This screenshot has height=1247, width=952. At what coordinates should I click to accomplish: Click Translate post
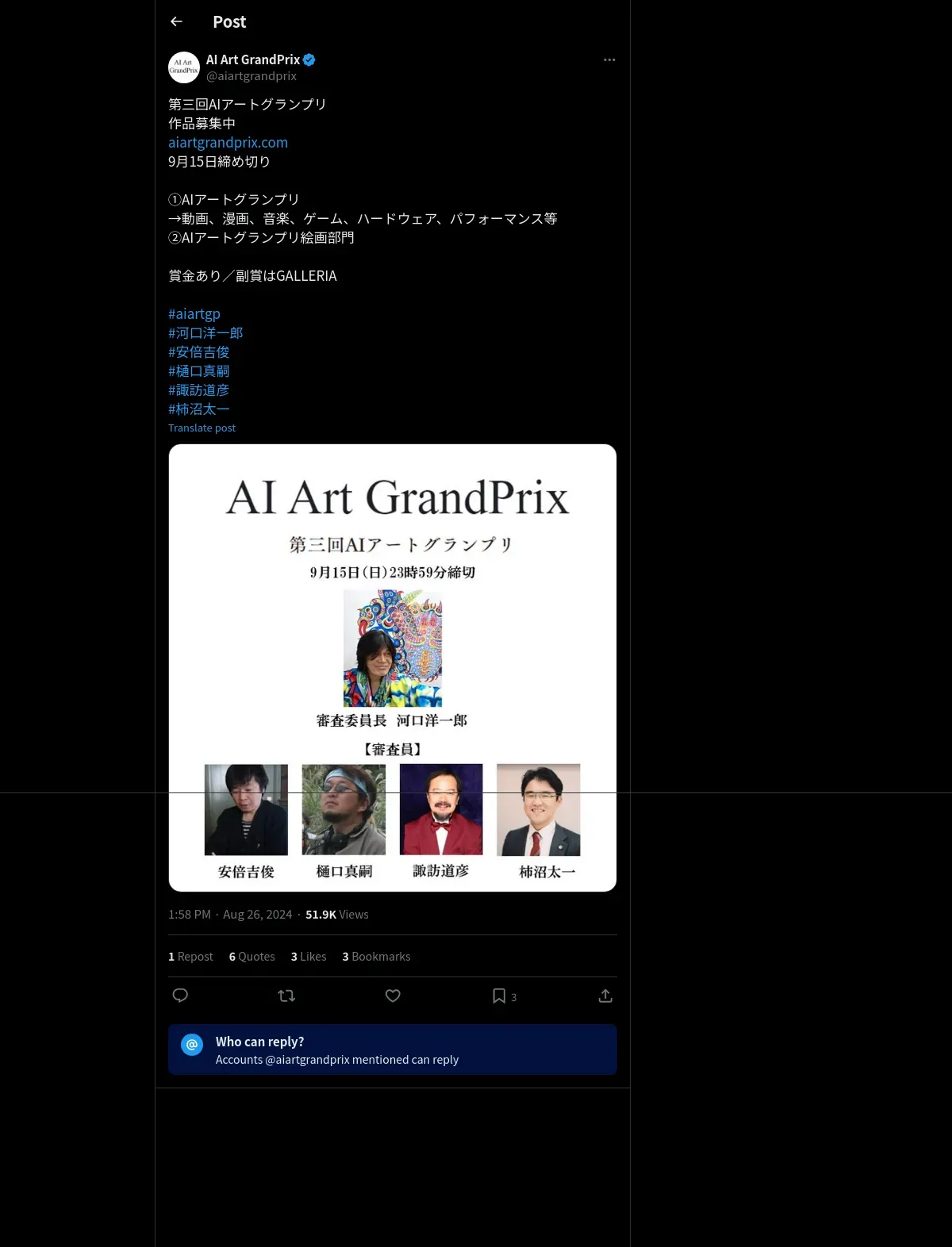(x=202, y=428)
